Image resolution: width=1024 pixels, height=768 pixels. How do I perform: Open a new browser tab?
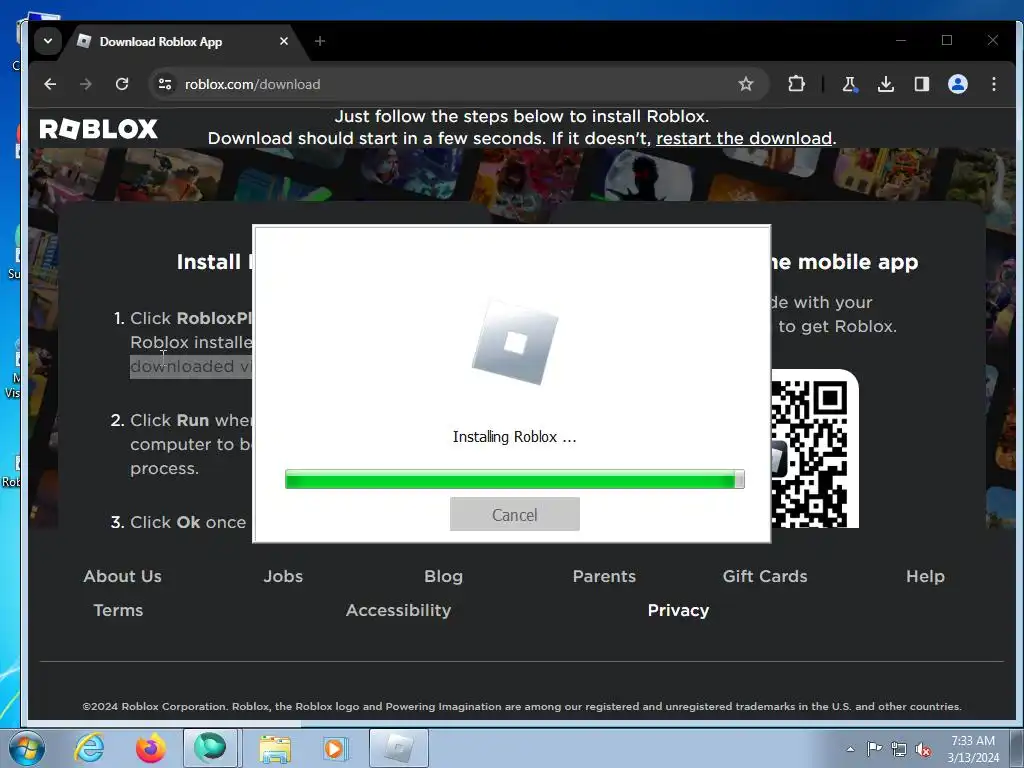coord(319,41)
